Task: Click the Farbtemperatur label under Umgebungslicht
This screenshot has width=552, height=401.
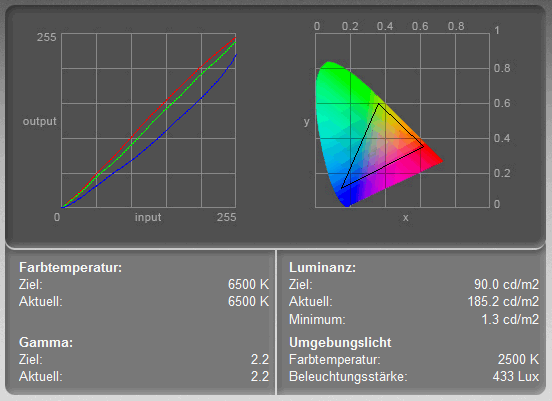Action: [335, 360]
